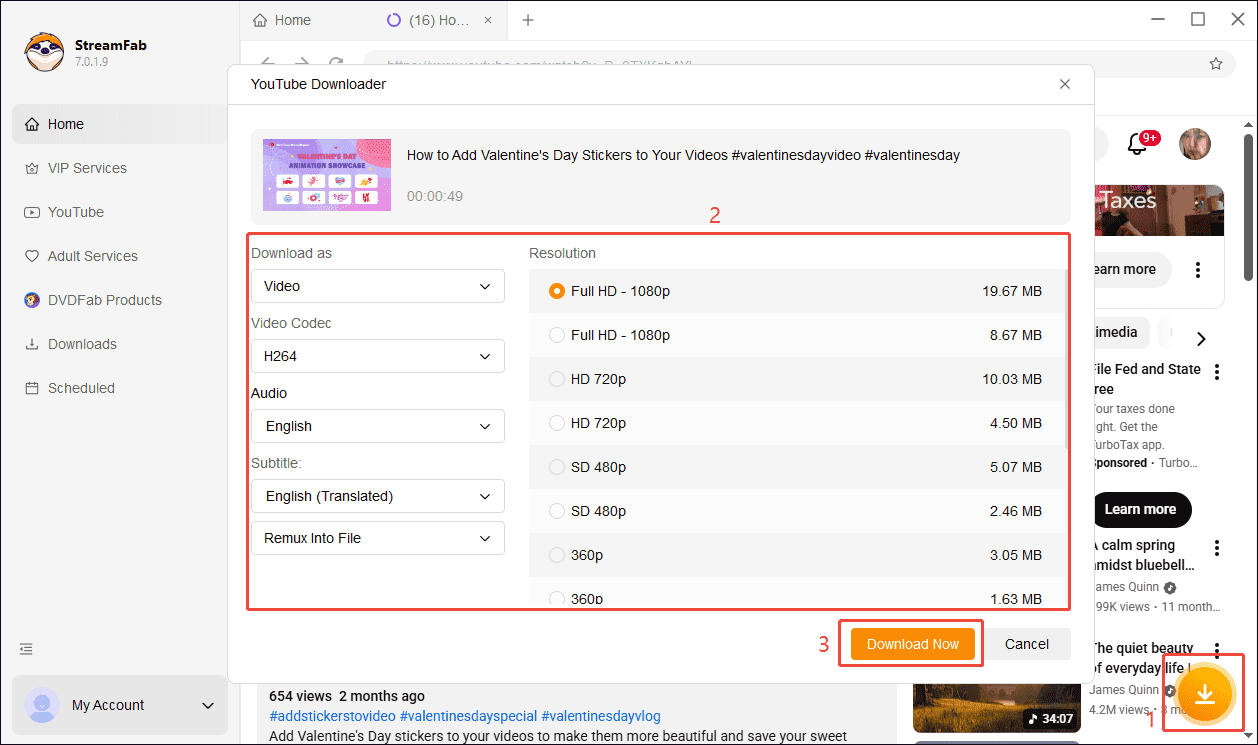
Task: Open the Scheduled tasks section
Action: (x=80, y=388)
